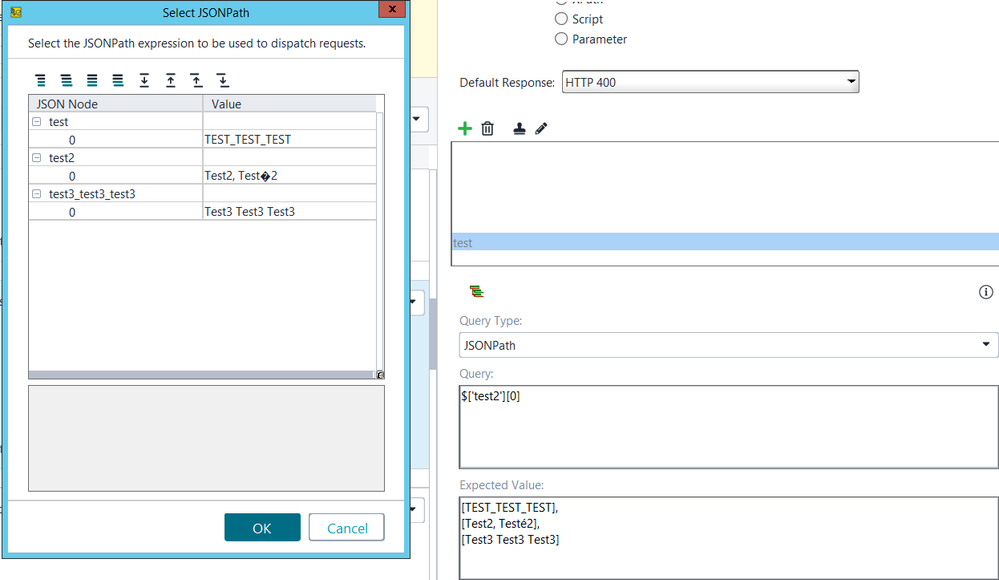Click the Test3 Test3 Test3 value cell

[289, 212]
